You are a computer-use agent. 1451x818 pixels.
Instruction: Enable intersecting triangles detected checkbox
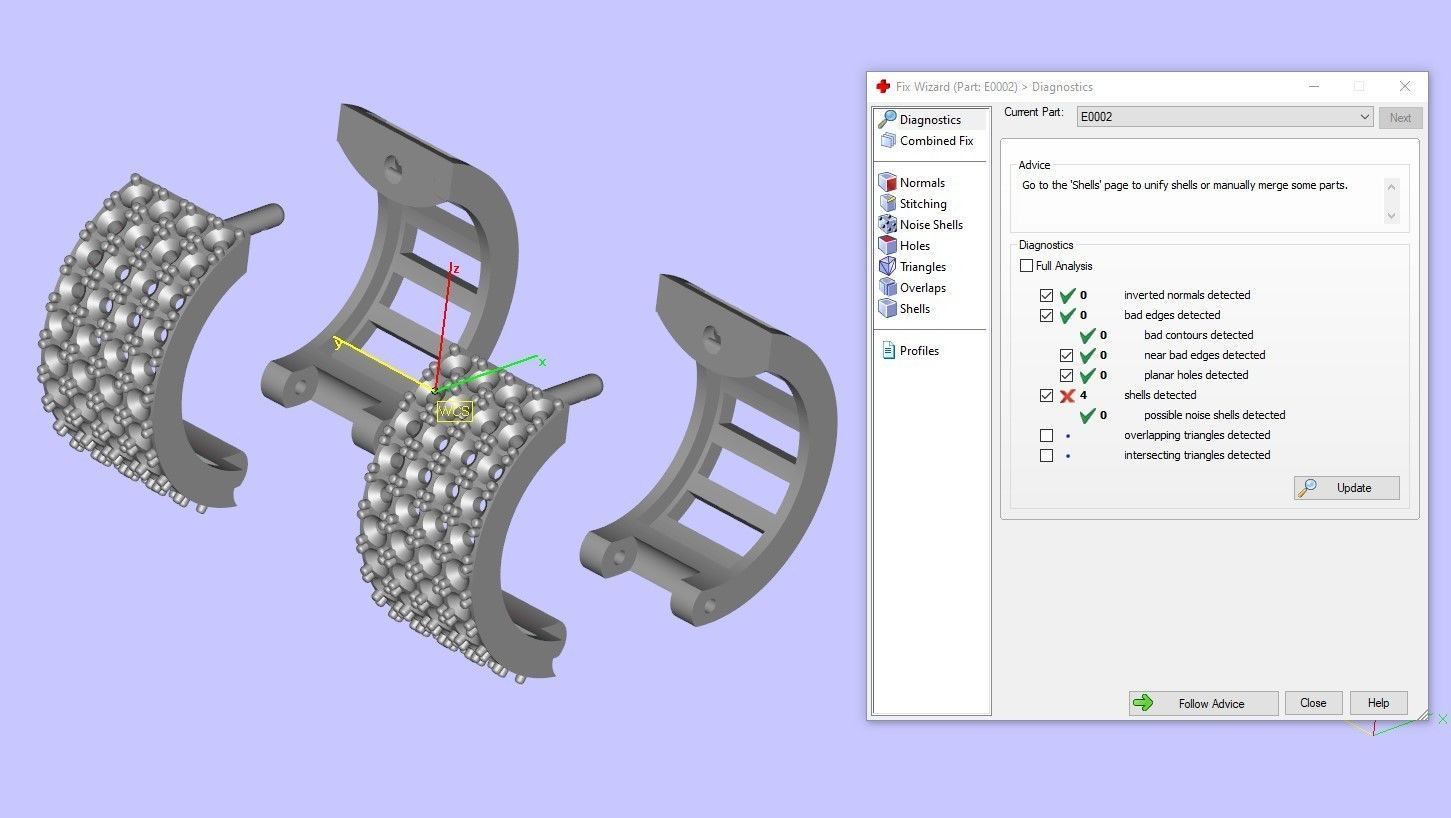pos(1046,455)
